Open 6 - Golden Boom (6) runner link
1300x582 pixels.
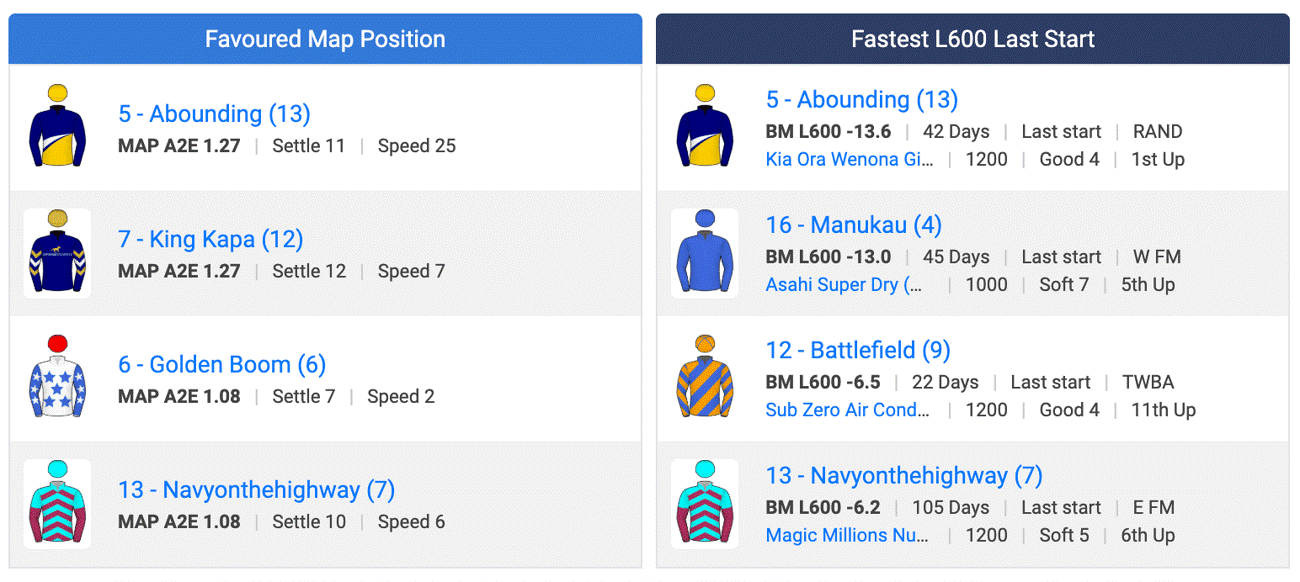222,365
